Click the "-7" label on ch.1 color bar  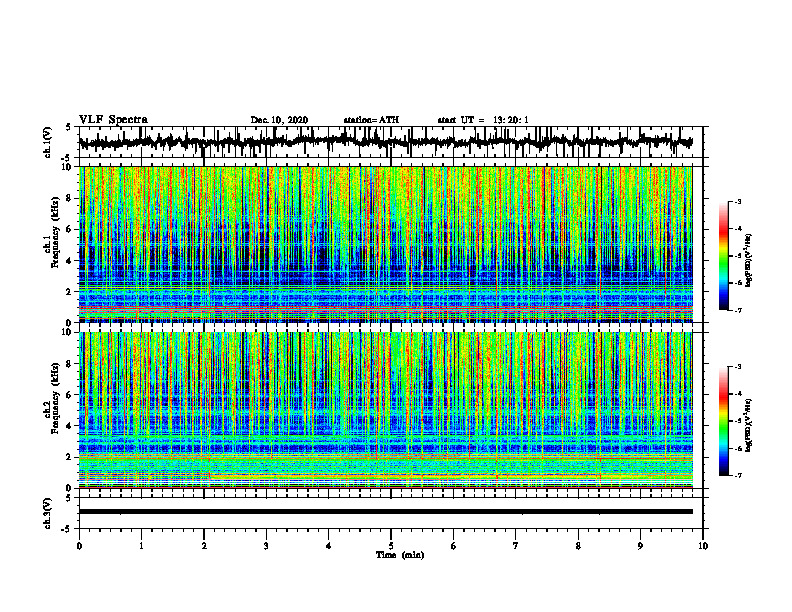point(737,310)
